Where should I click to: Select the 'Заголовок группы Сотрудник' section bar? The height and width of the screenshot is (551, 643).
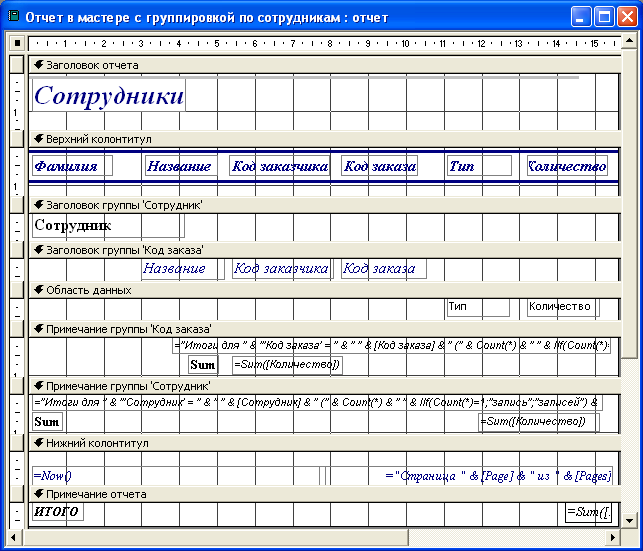[325, 205]
